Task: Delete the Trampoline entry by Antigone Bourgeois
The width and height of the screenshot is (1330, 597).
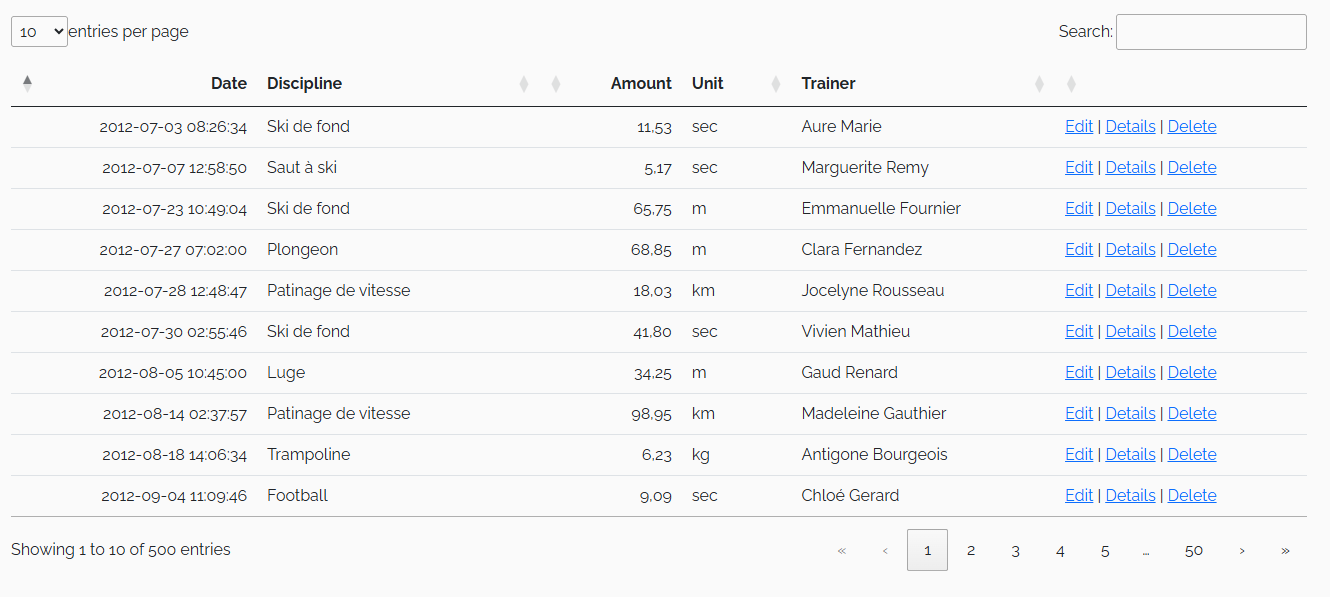Action: 1192,455
